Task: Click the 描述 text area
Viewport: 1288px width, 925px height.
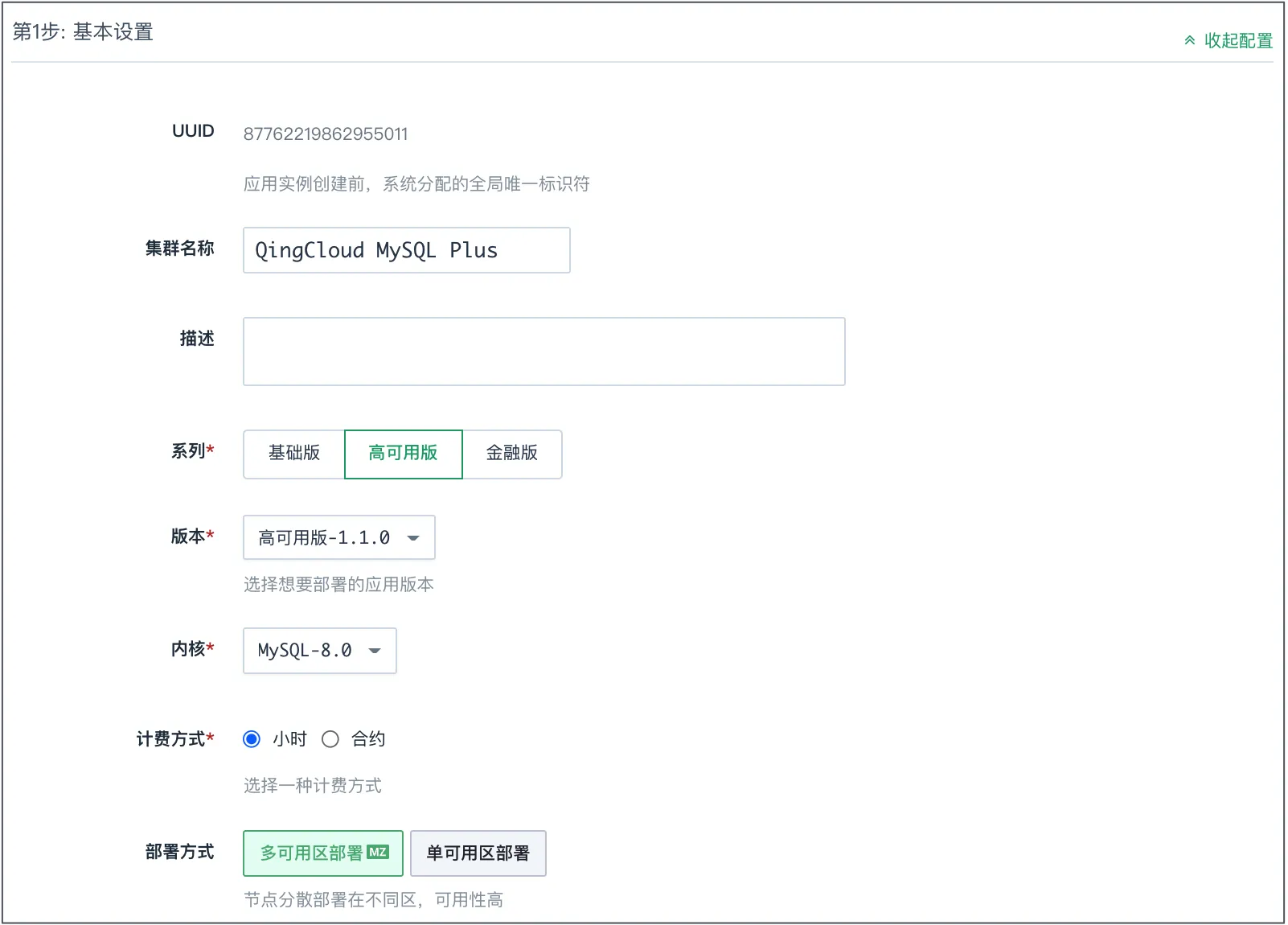Action: point(544,351)
